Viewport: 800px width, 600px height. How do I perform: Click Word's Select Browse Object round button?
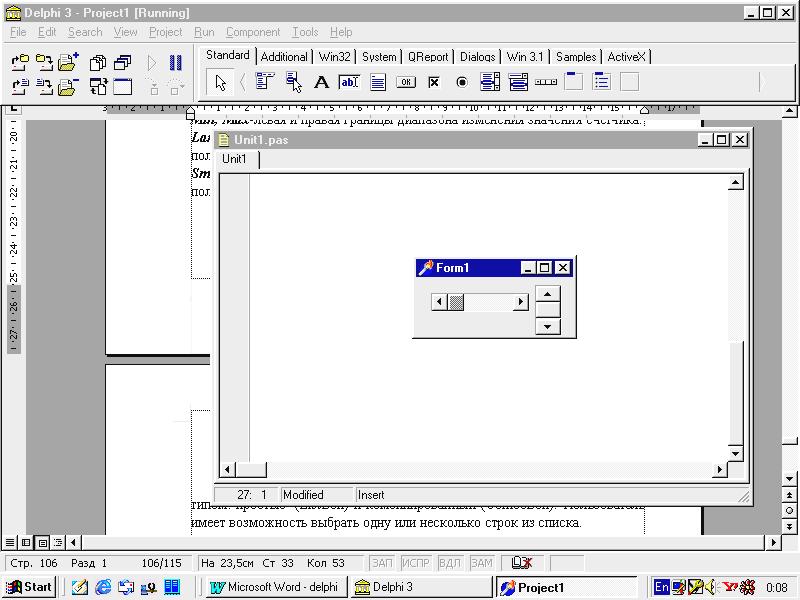[789, 510]
